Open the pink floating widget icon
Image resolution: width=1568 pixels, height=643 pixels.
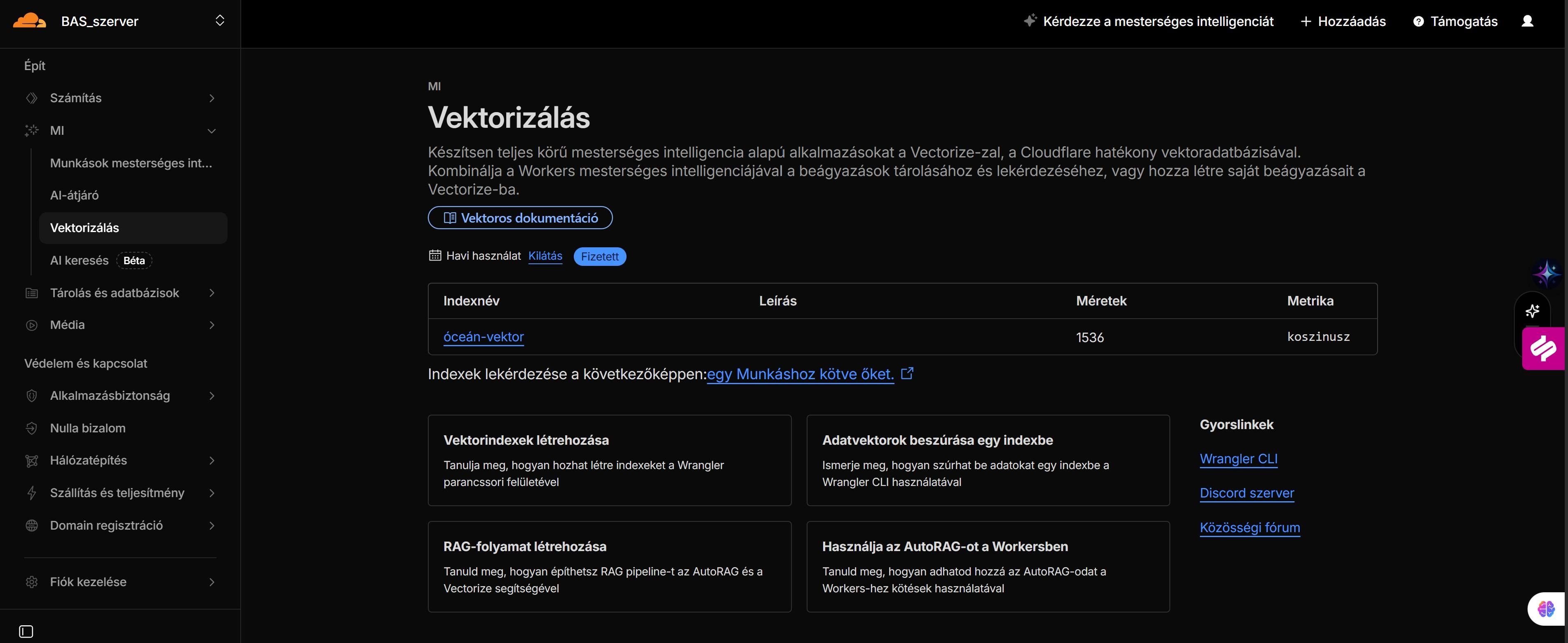(x=1544, y=348)
